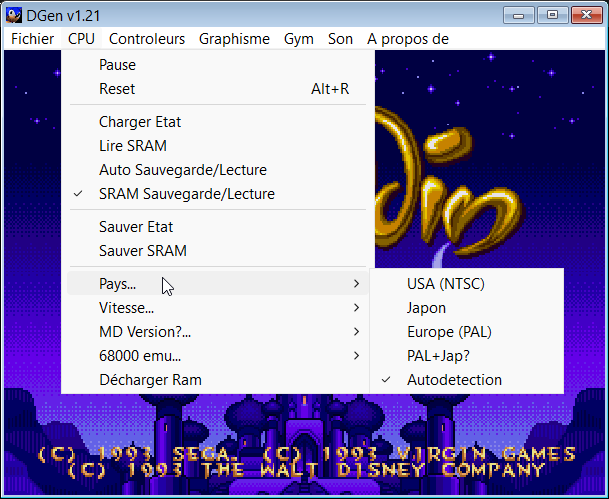
Task: Open the Gym menu
Action: pyautogui.click(x=299, y=39)
